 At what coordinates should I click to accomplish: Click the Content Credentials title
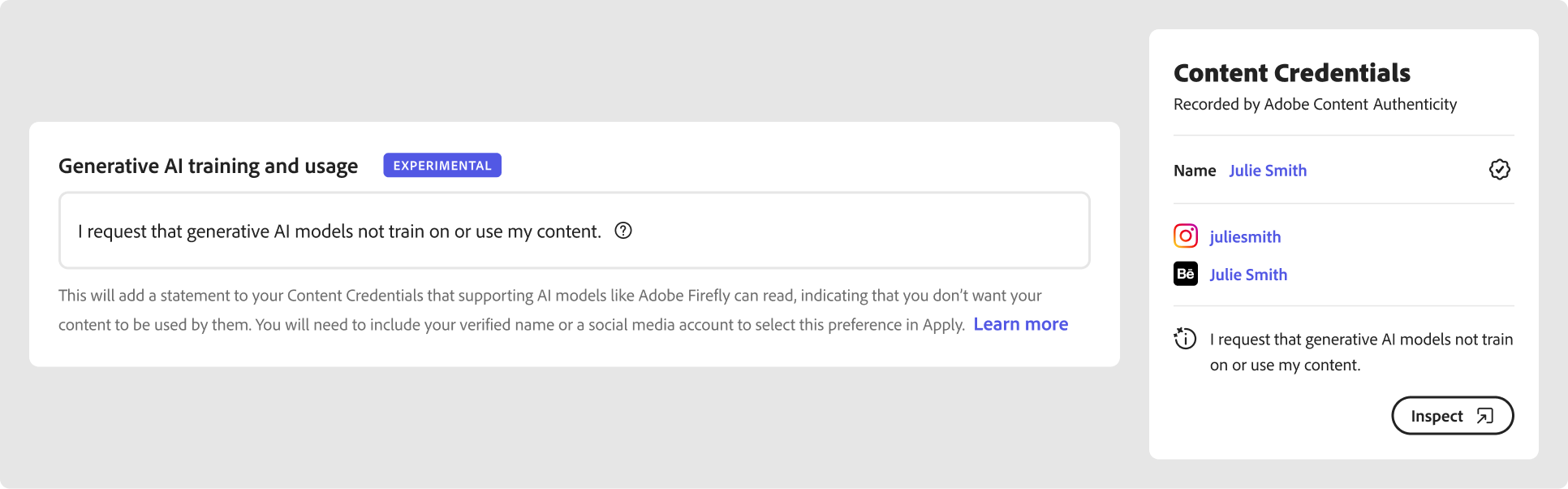(1292, 73)
